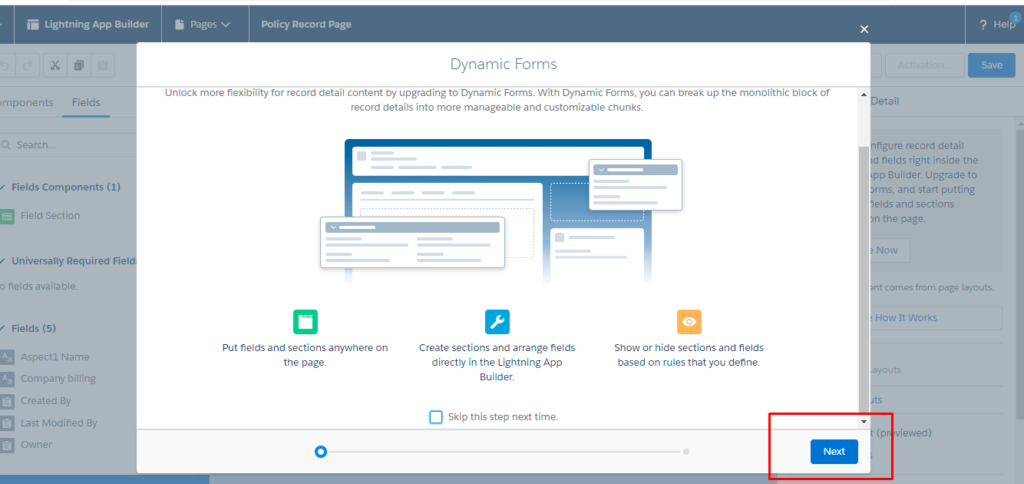Check the Skip this step next time box

point(436,417)
